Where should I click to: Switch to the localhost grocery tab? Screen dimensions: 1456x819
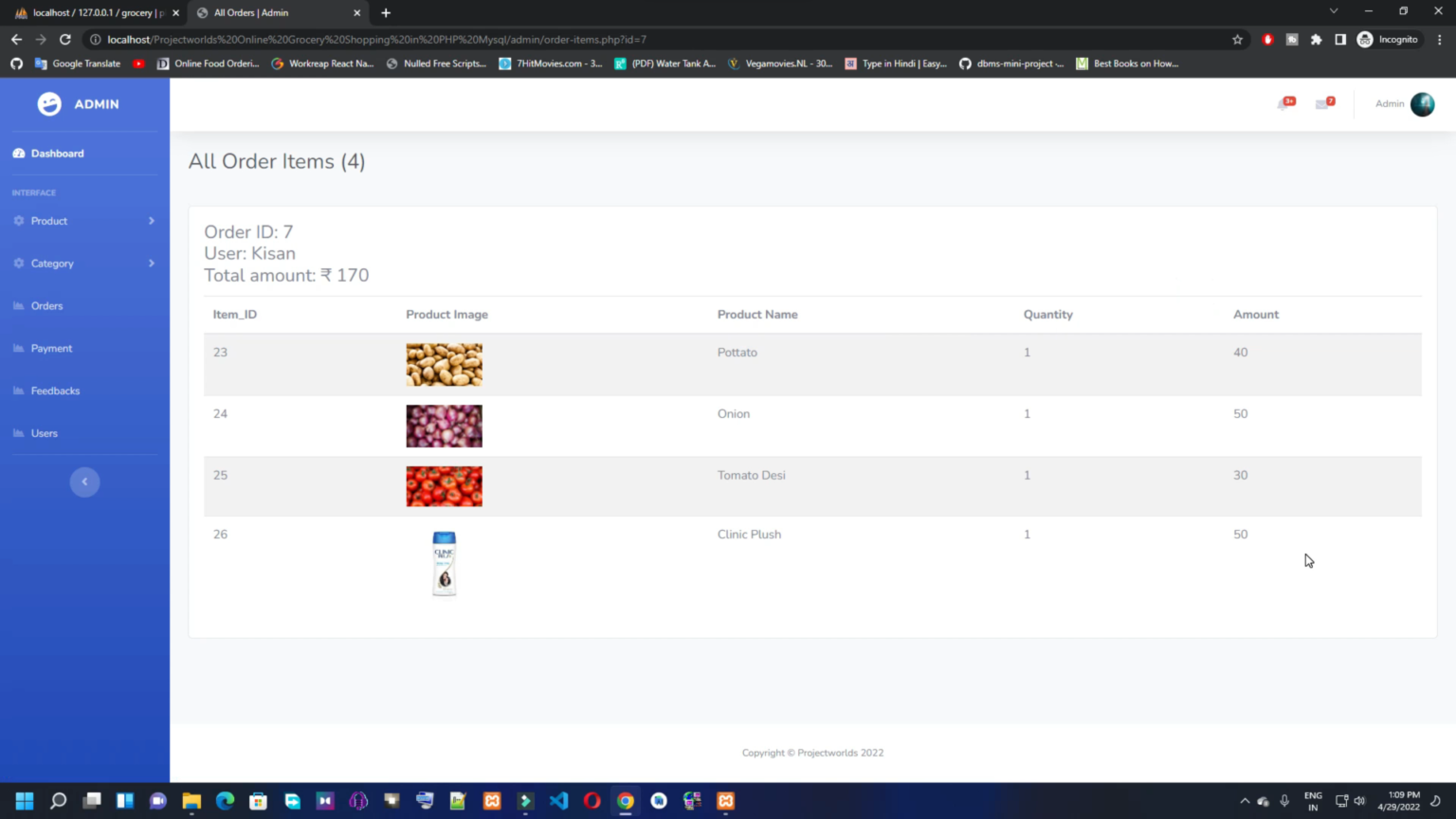[x=90, y=12]
